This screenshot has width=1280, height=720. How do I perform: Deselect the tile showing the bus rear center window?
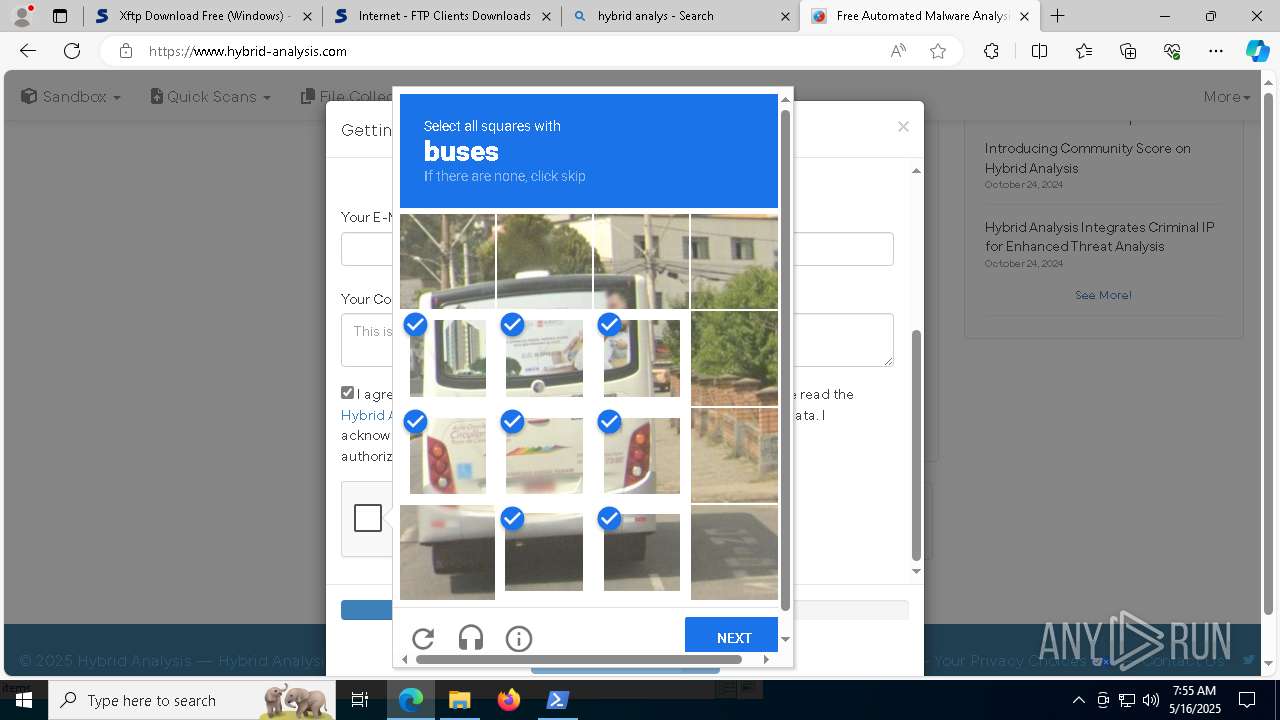(x=544, y=358)
